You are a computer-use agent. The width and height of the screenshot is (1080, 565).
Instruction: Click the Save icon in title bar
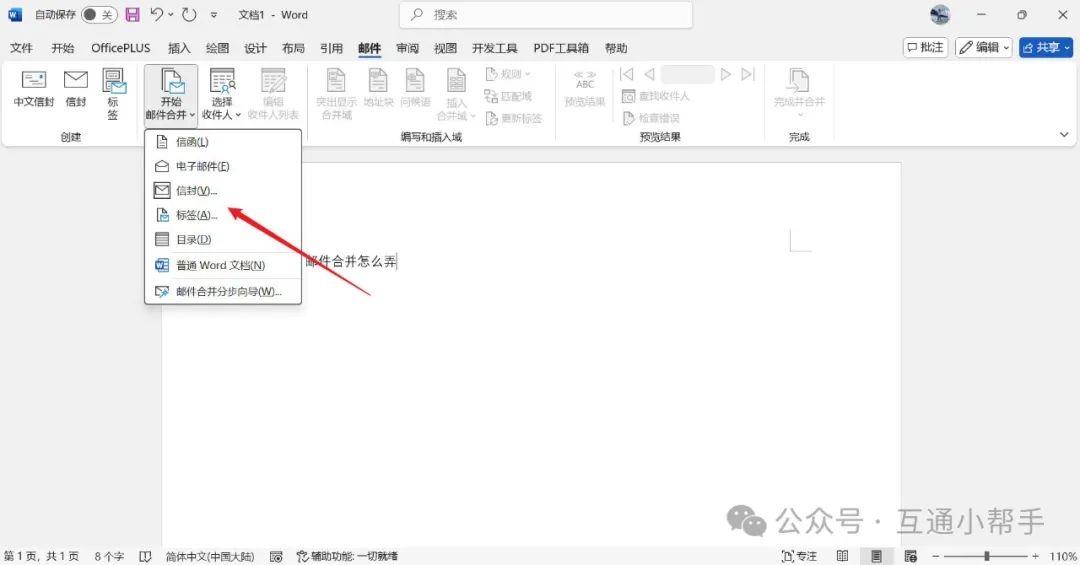[x=132, y=14]
